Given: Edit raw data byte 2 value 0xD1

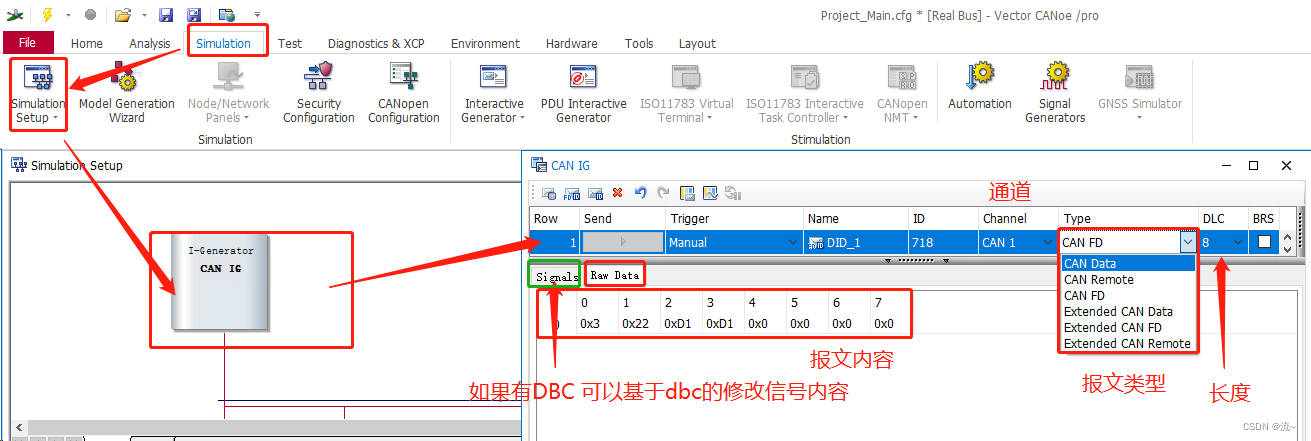Looking at the screenshot, I should (678, 323).
